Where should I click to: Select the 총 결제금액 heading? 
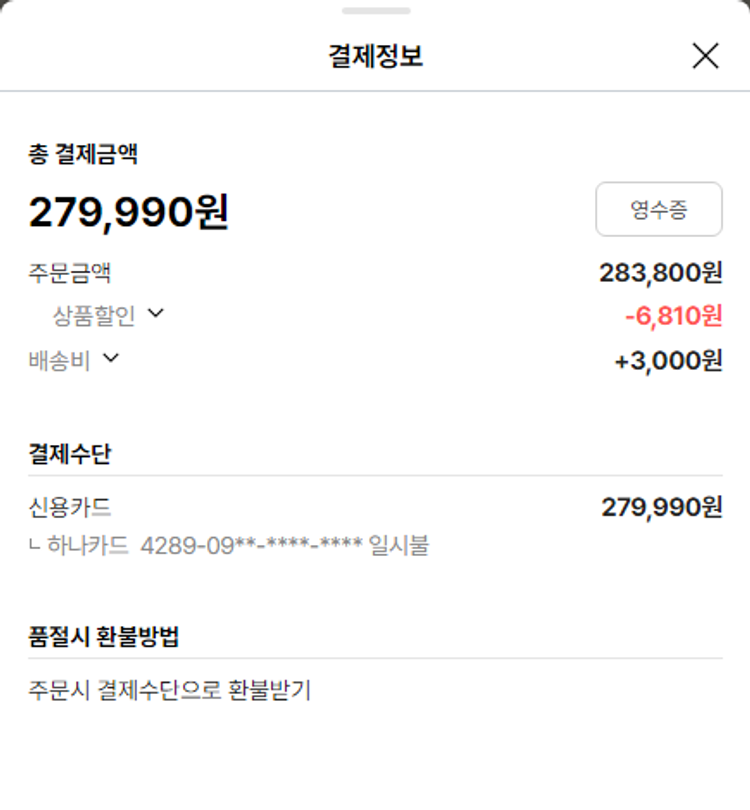click(83, 154)
